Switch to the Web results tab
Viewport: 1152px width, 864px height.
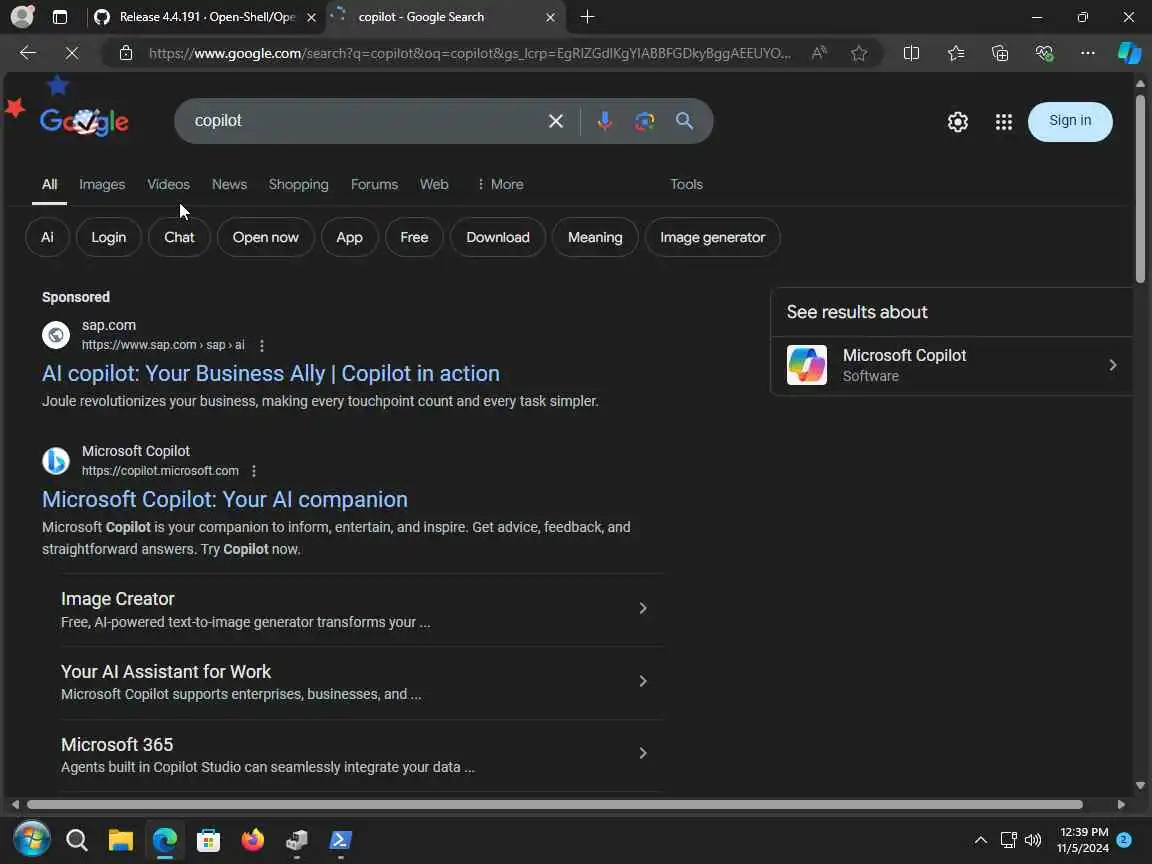[x=434, y=184]
